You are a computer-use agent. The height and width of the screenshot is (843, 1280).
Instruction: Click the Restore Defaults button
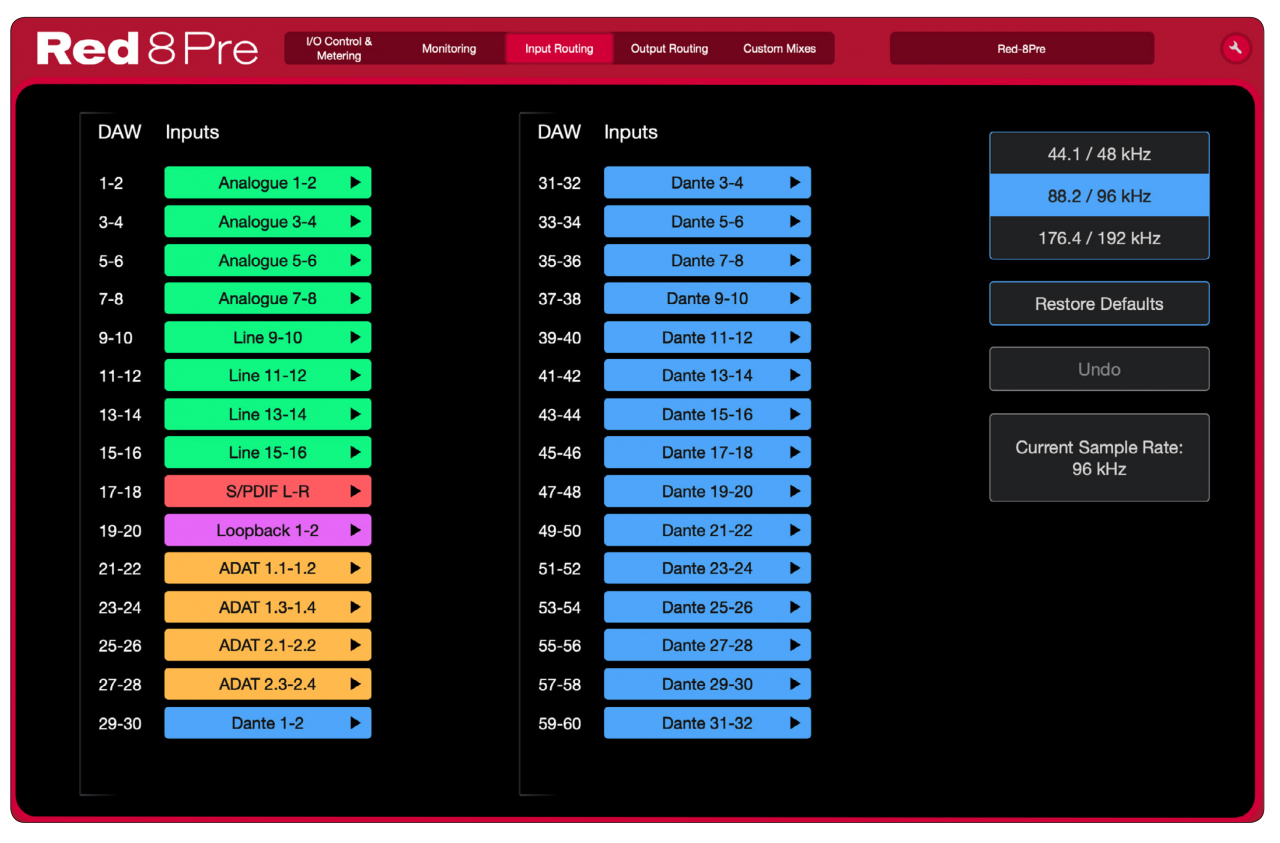coord(1099,304)
